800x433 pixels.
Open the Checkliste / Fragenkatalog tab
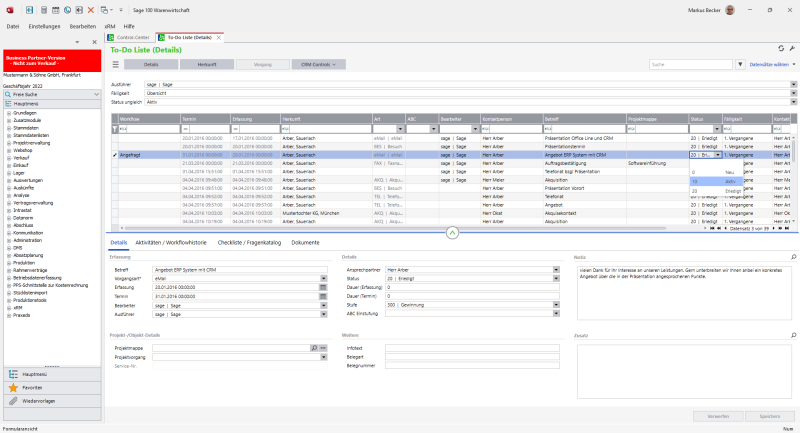pyautogui.click(x=249, y=243)
